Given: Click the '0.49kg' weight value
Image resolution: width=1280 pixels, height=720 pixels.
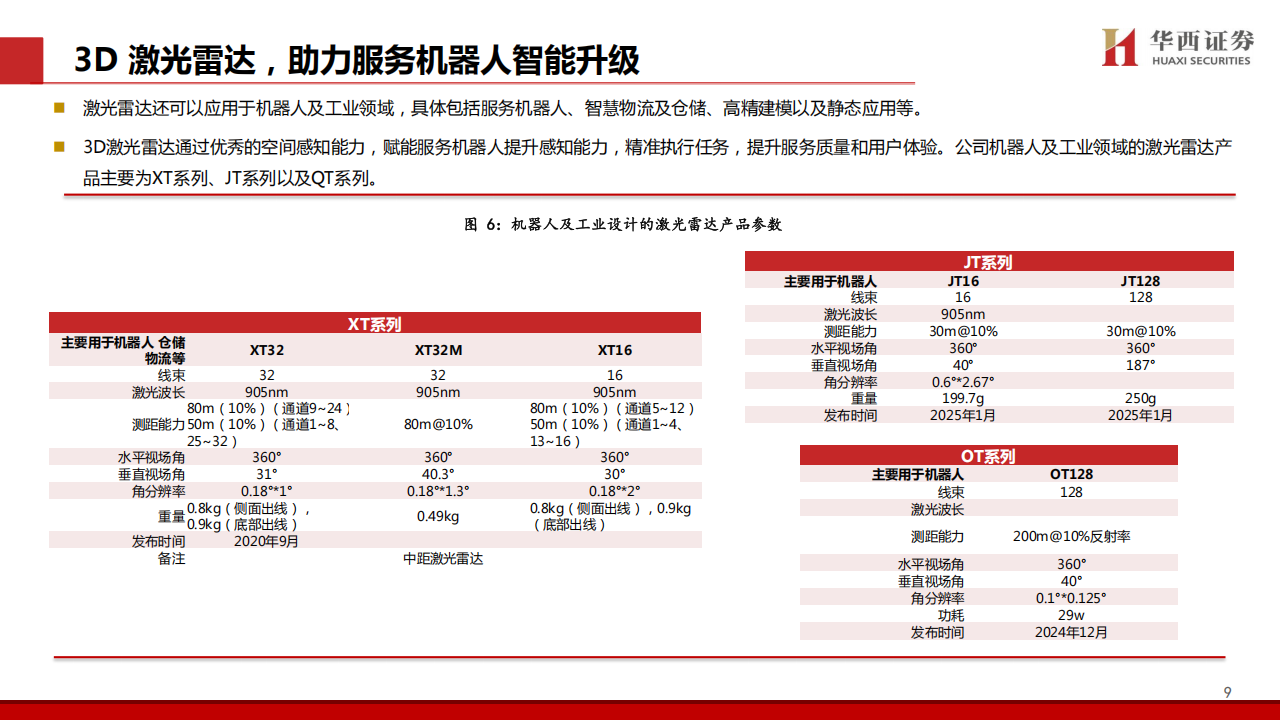Looking at the screenshot, I should [438, 517].
